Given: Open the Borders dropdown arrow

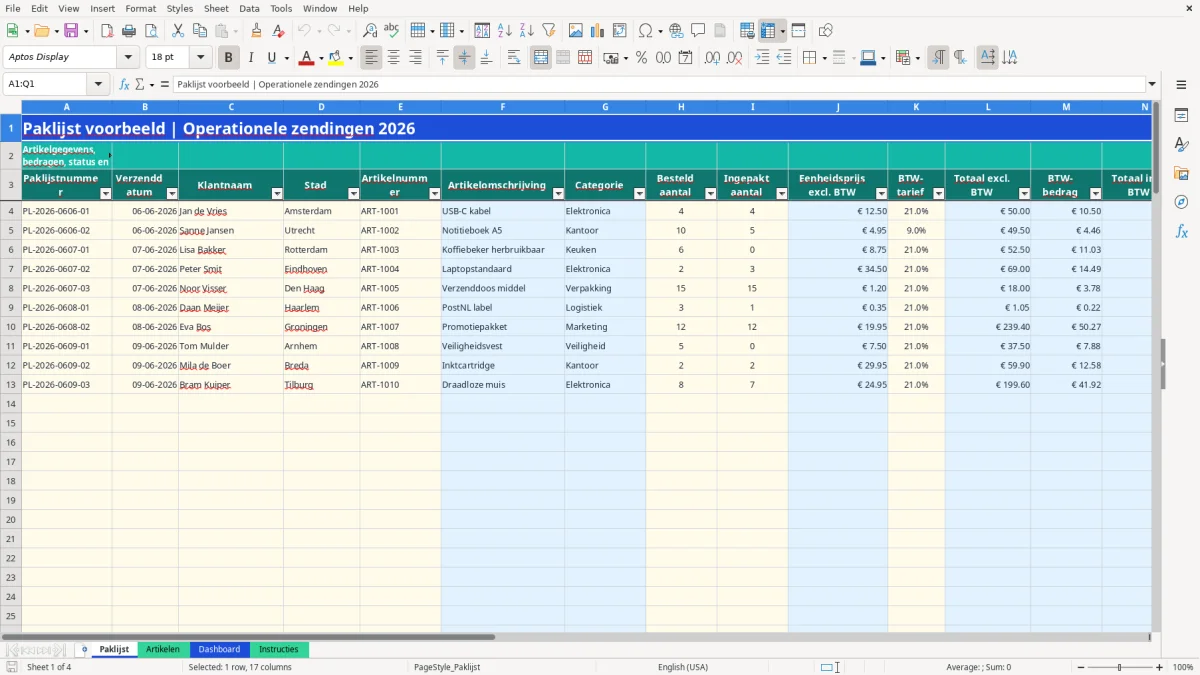Looking at the screenshot, I should pos(825,58).
